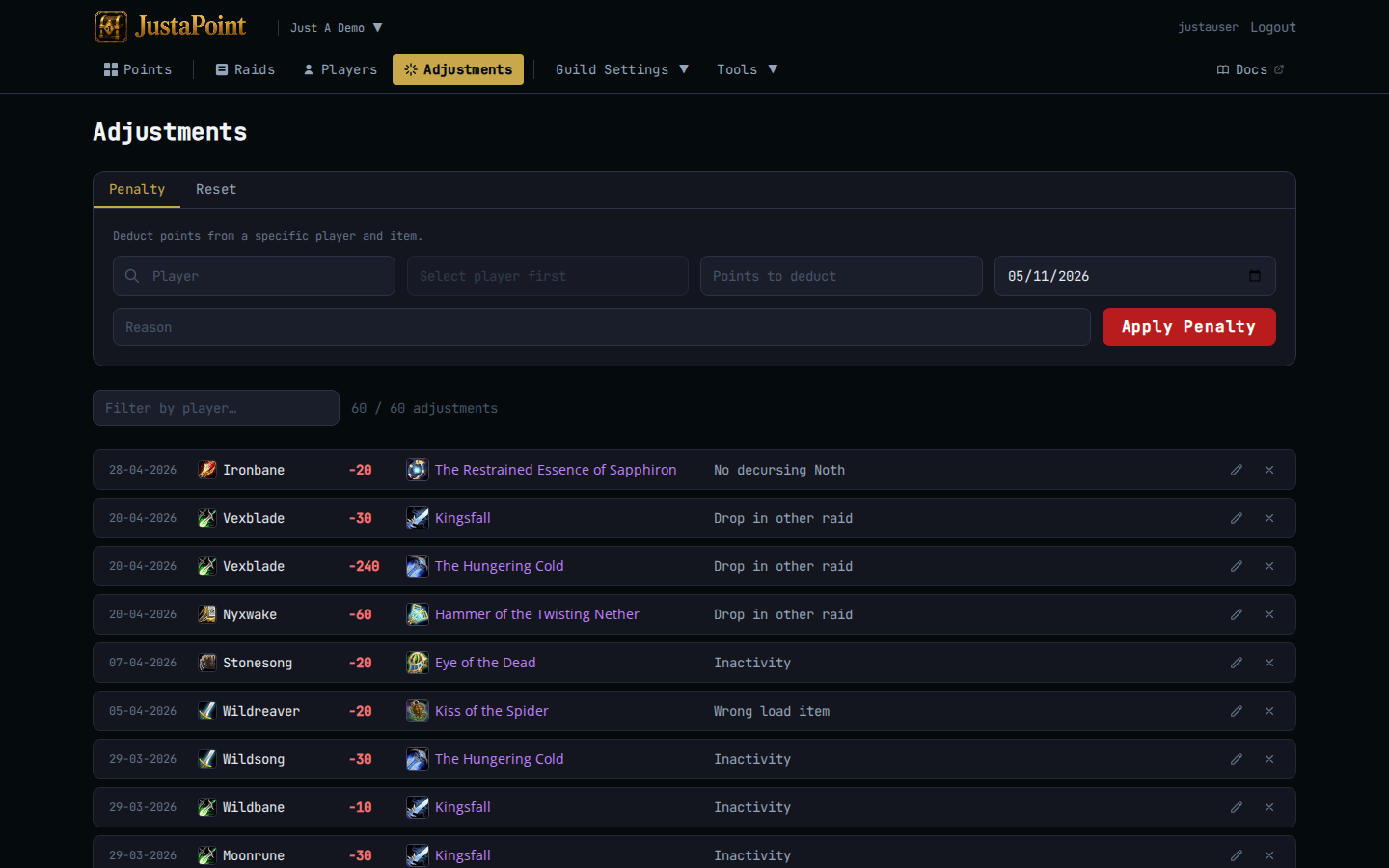Focus the Reason input field
Image resolution: width=1389 pixels, height=868 pixels.
point(602,327)
